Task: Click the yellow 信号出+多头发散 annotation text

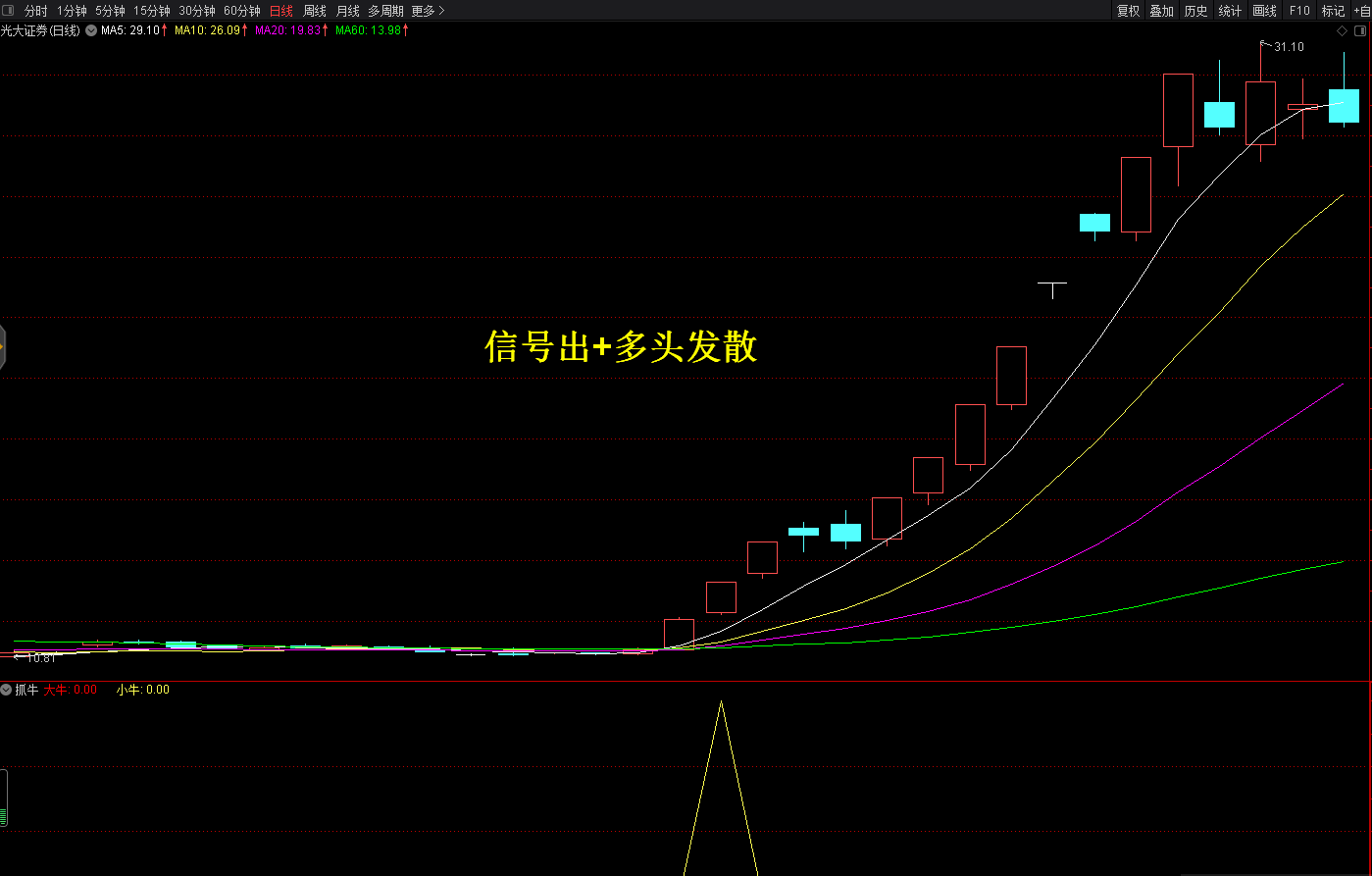Action: click(x=622, y=346)
